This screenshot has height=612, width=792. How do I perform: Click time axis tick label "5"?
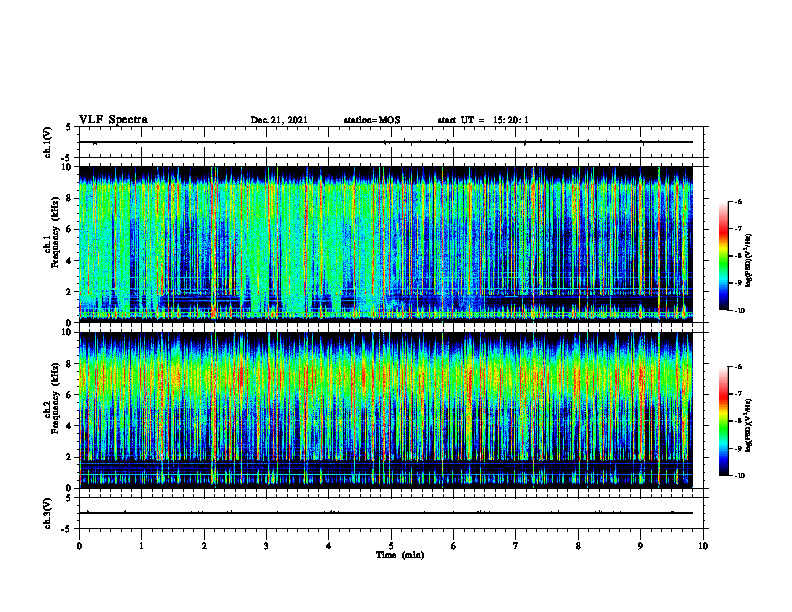click(391, 546)
